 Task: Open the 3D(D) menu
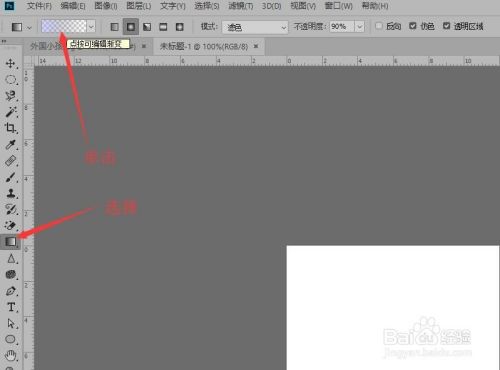point(271,6)
